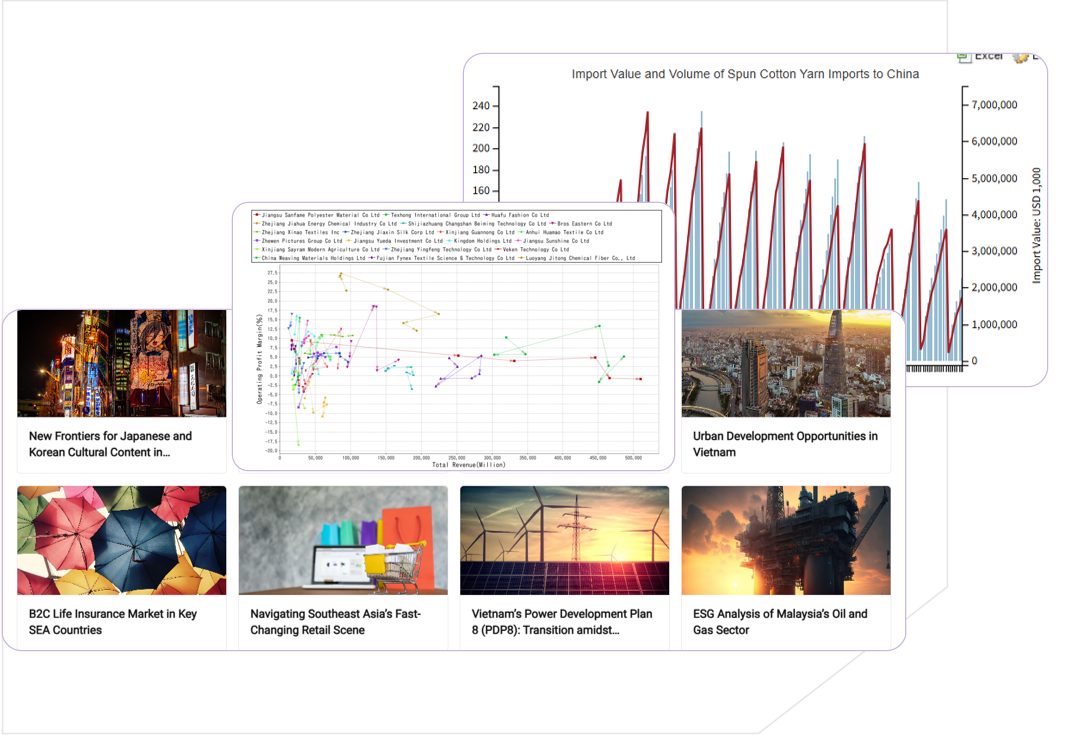Screen dimensions: 1088x735
Task: Click the Spun Cotton Yarn Imports chart title
Action: click(745, 74)
